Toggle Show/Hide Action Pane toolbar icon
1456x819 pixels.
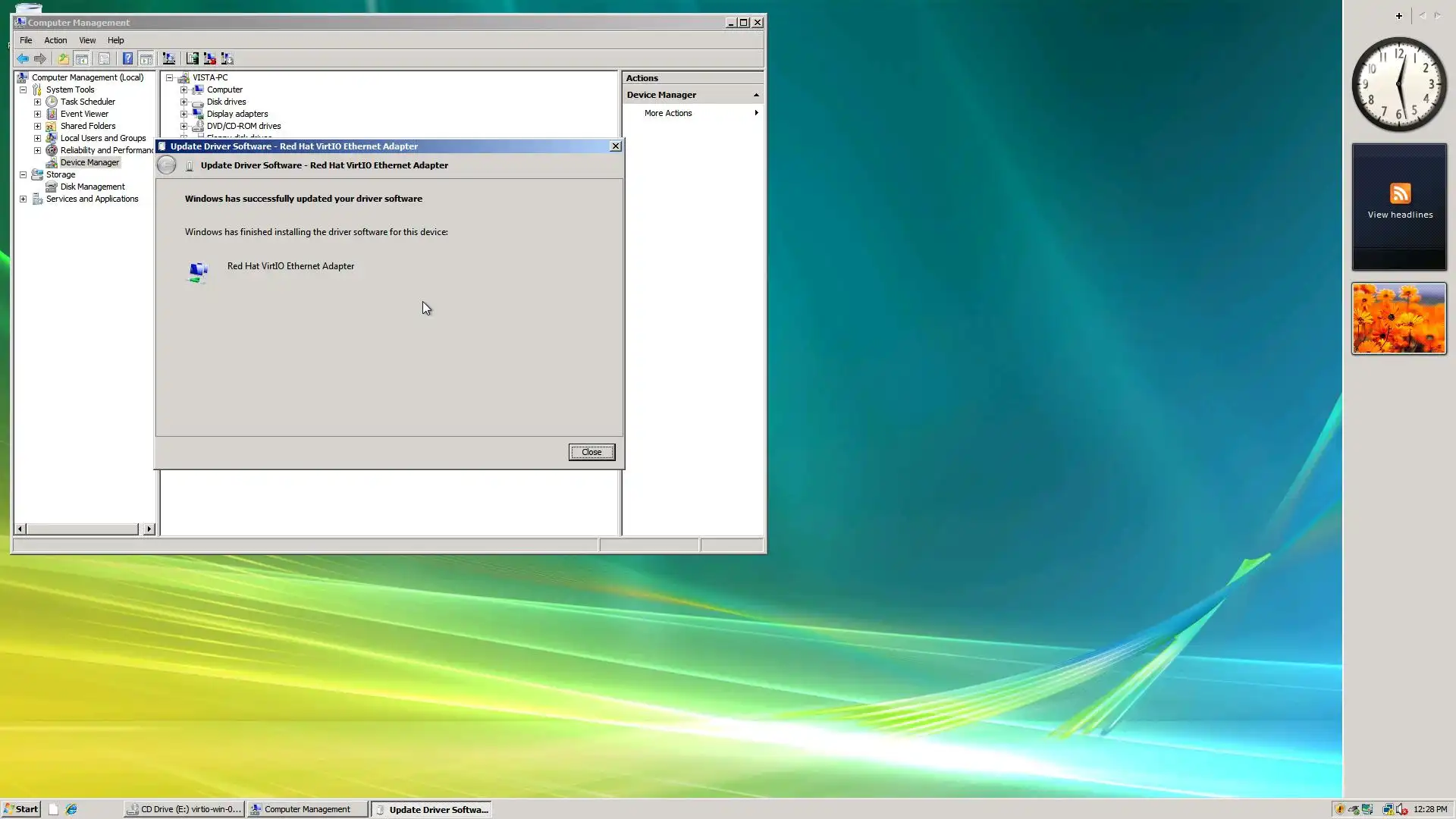coord(146,58)
